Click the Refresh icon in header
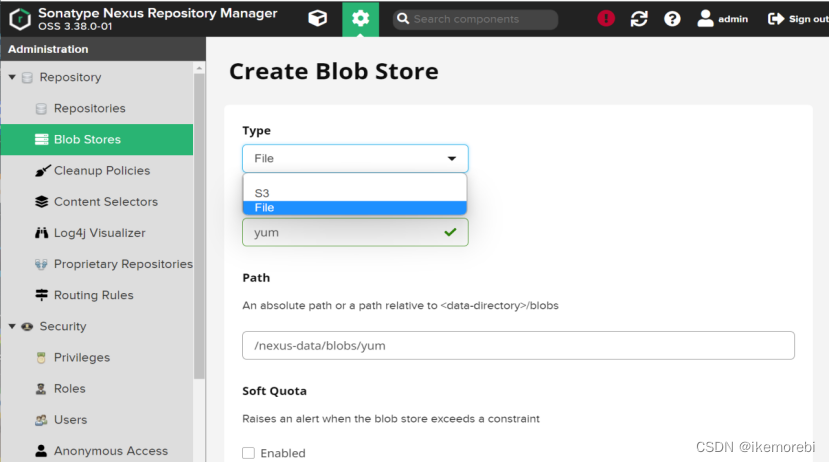 point(639,19)
